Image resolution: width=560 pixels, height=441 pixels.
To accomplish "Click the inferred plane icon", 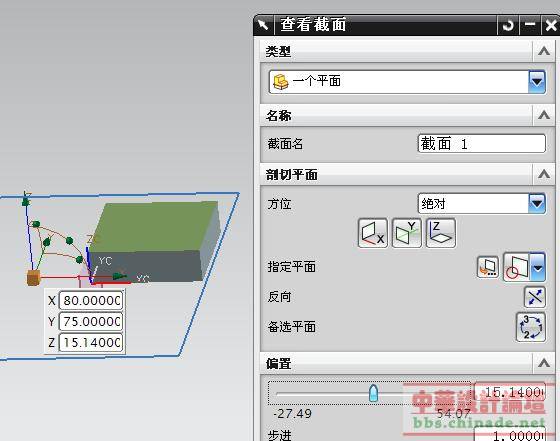I will [517, 267].
